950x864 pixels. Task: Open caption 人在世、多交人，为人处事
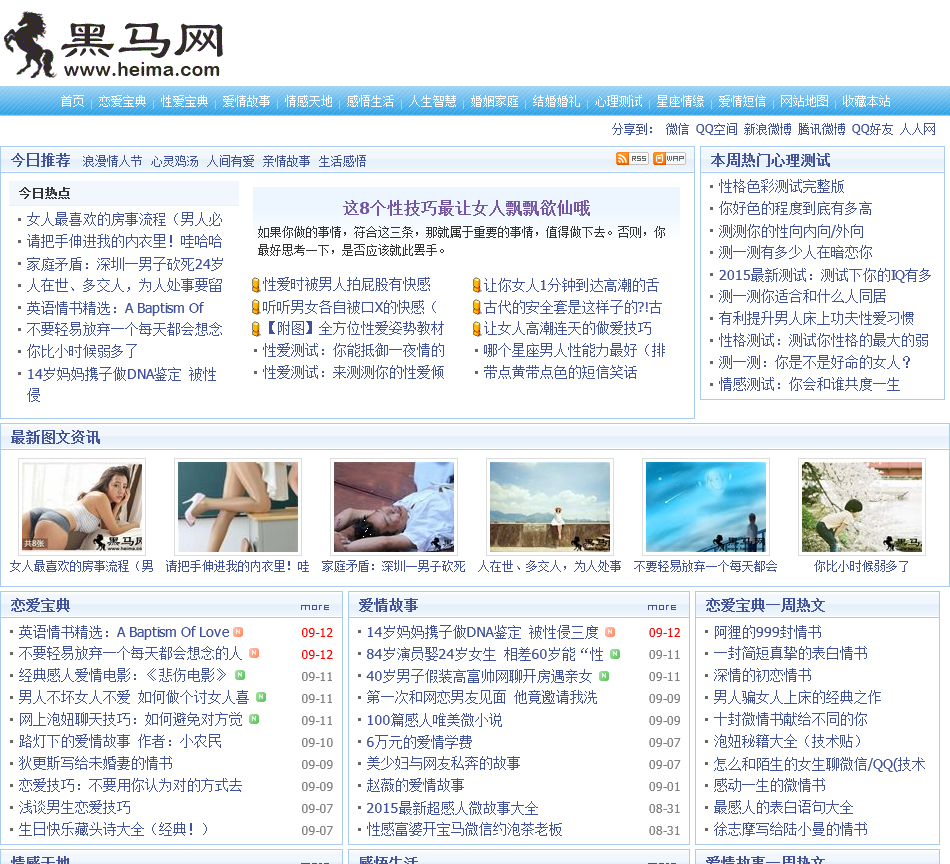pos(550,567)
